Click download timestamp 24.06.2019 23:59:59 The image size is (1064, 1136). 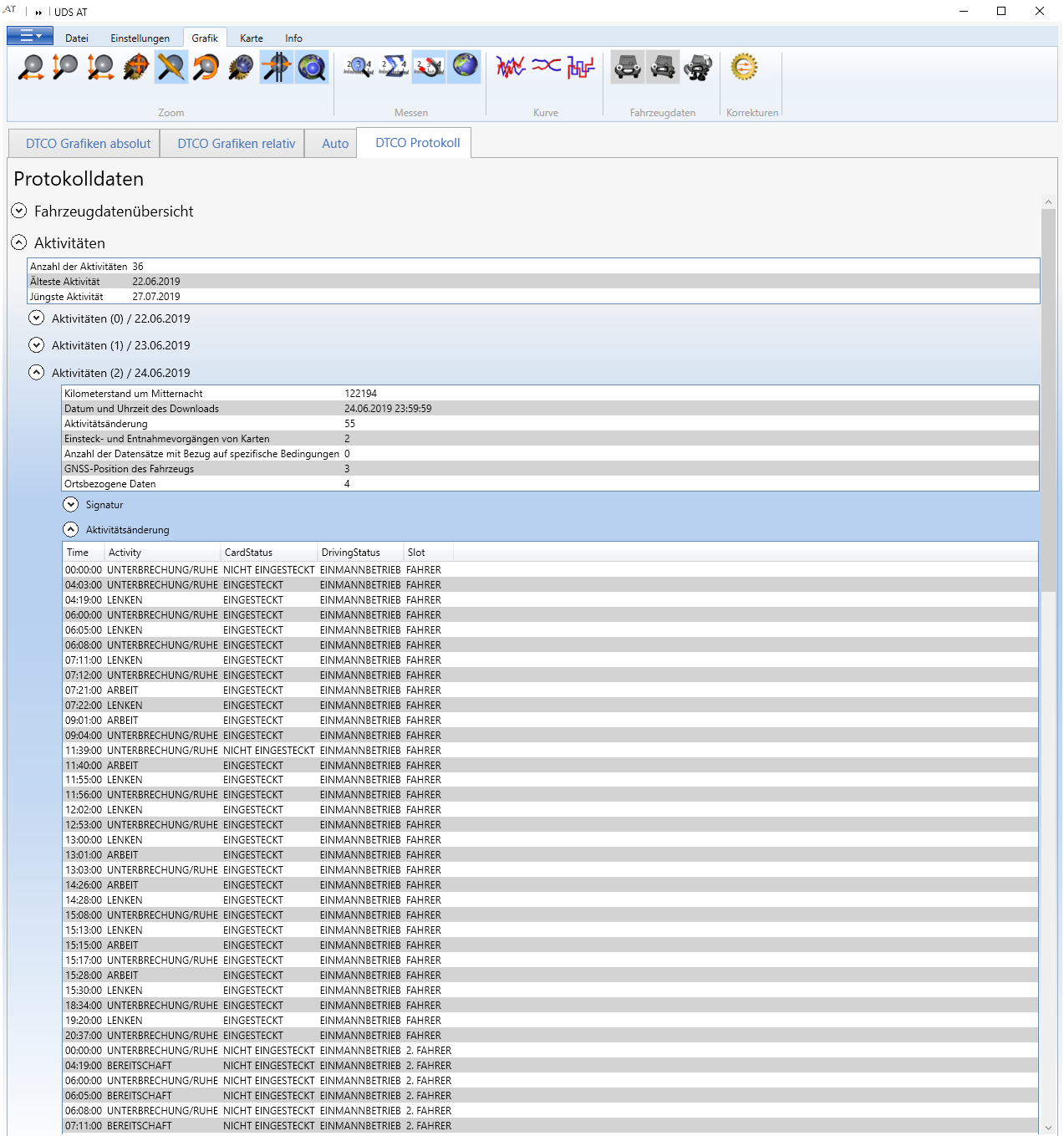click(388, 409)
